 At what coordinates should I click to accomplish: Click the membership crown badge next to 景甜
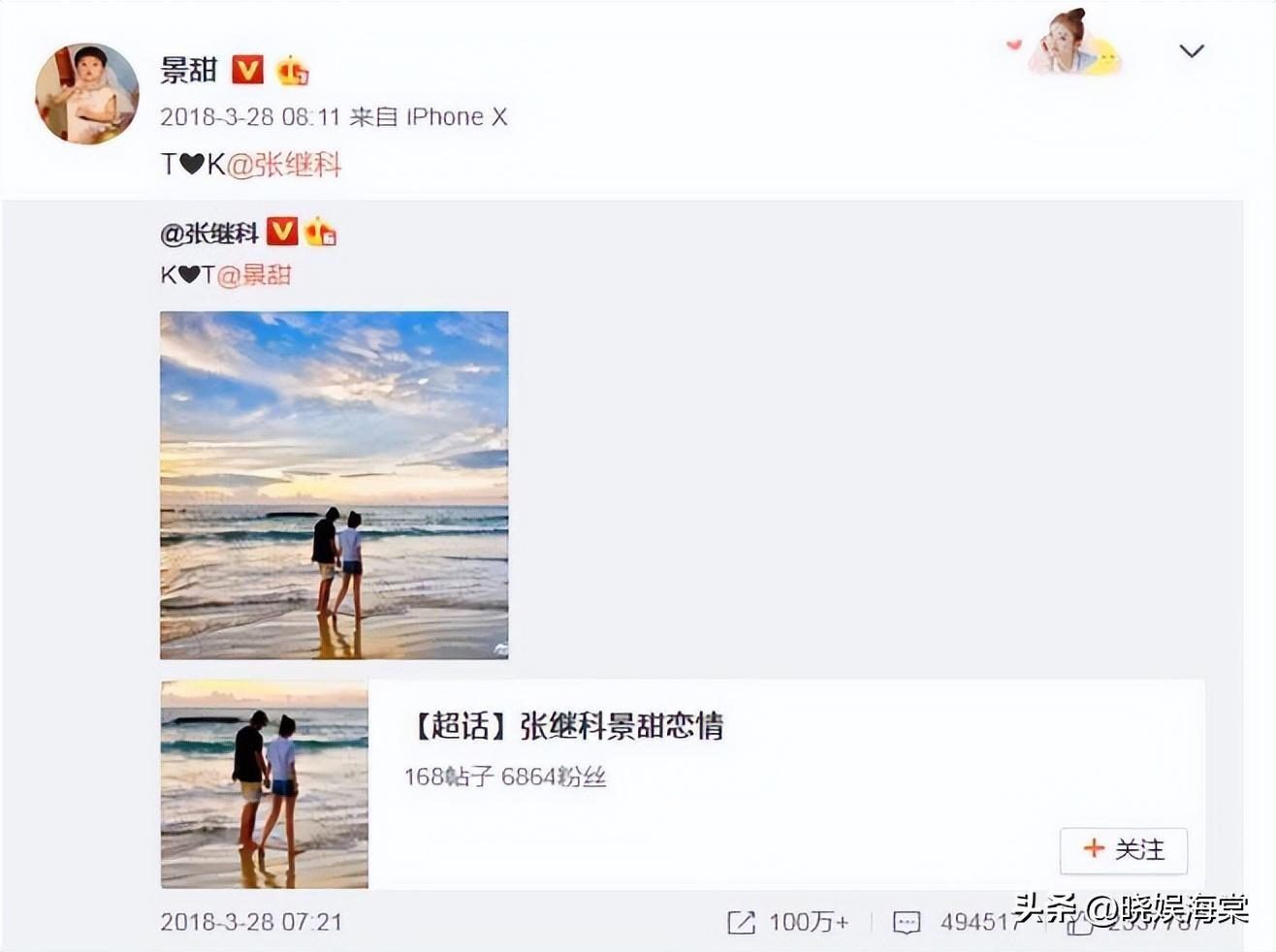click(x=292, y=71)
